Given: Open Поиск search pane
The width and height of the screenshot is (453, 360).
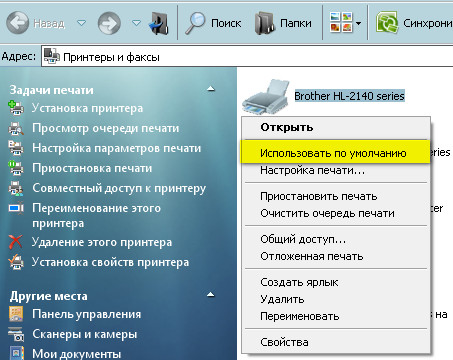Looking at the screenshot, I should click(x=226, y=23).
